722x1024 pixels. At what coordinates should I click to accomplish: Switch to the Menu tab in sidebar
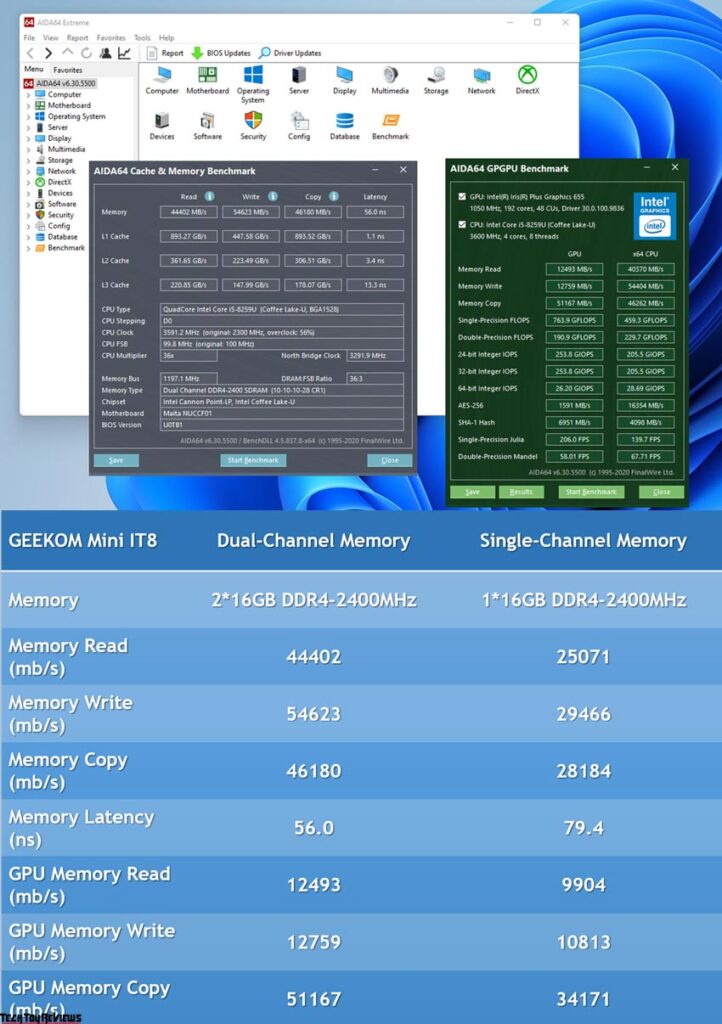[x=33, y=69]
